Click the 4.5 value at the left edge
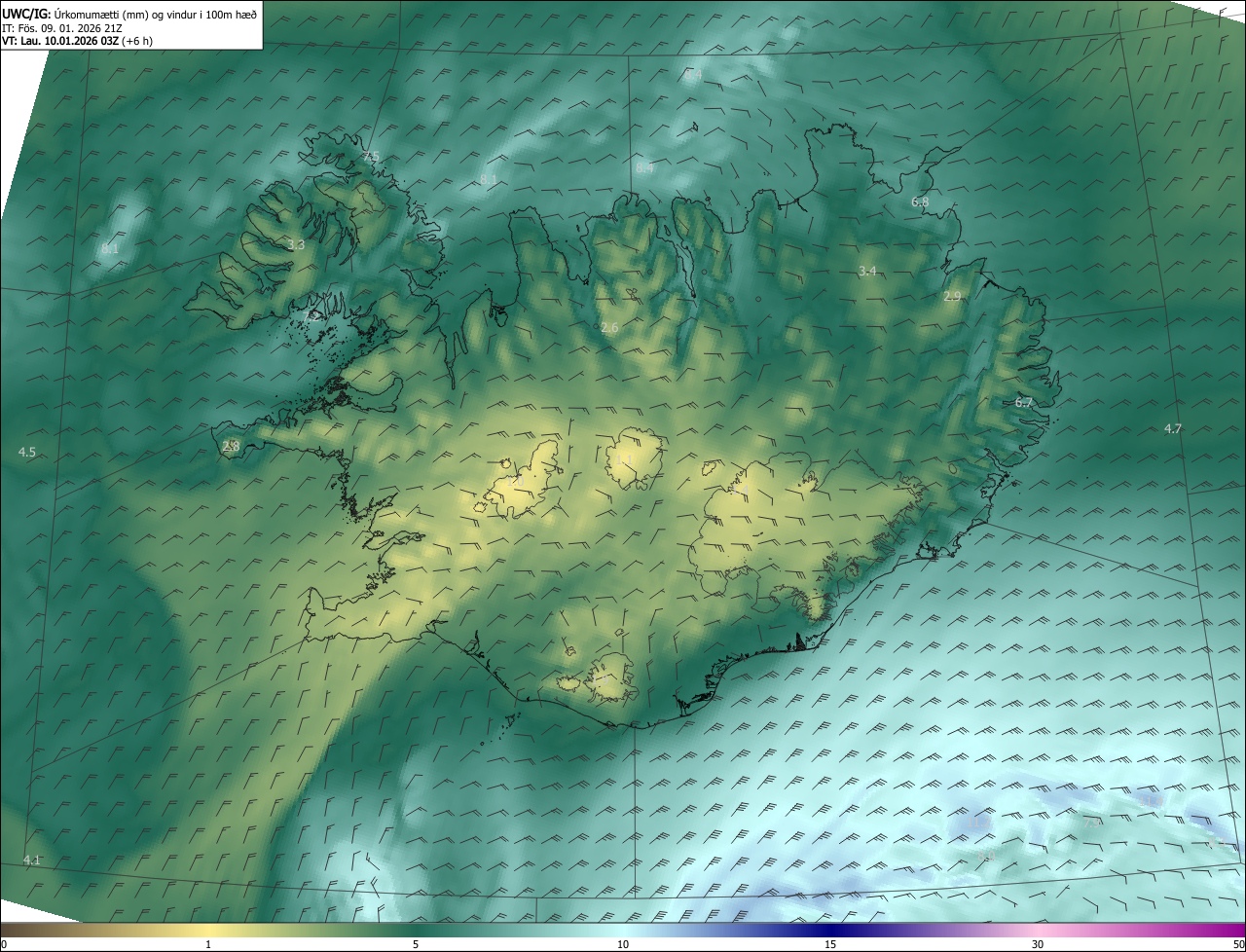This screenshot has width=1246, height=952. click(x=27, y=453)
